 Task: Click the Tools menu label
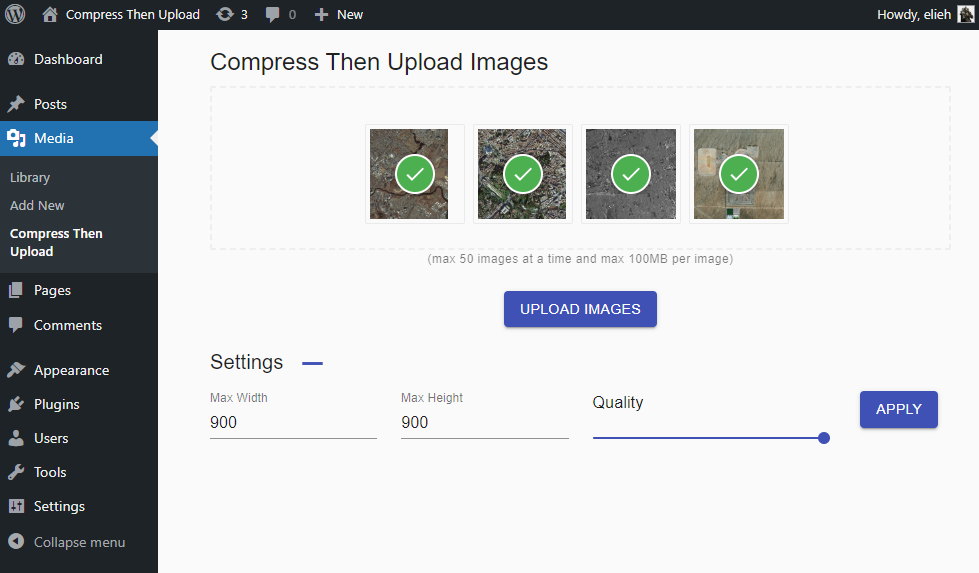pyautogui.click(x=50, y=473)
